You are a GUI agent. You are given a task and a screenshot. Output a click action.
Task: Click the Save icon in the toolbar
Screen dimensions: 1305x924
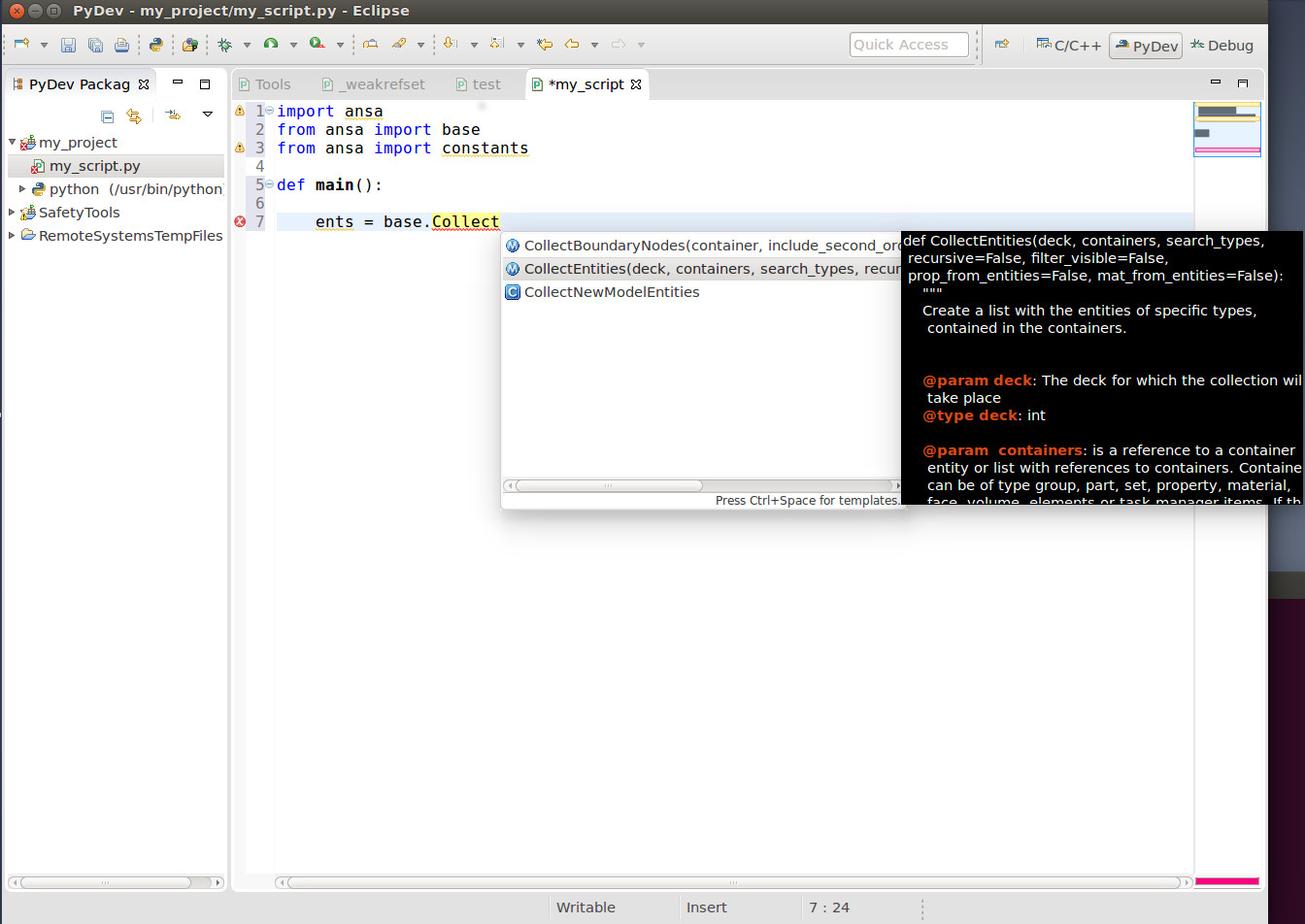pos(68,45)
